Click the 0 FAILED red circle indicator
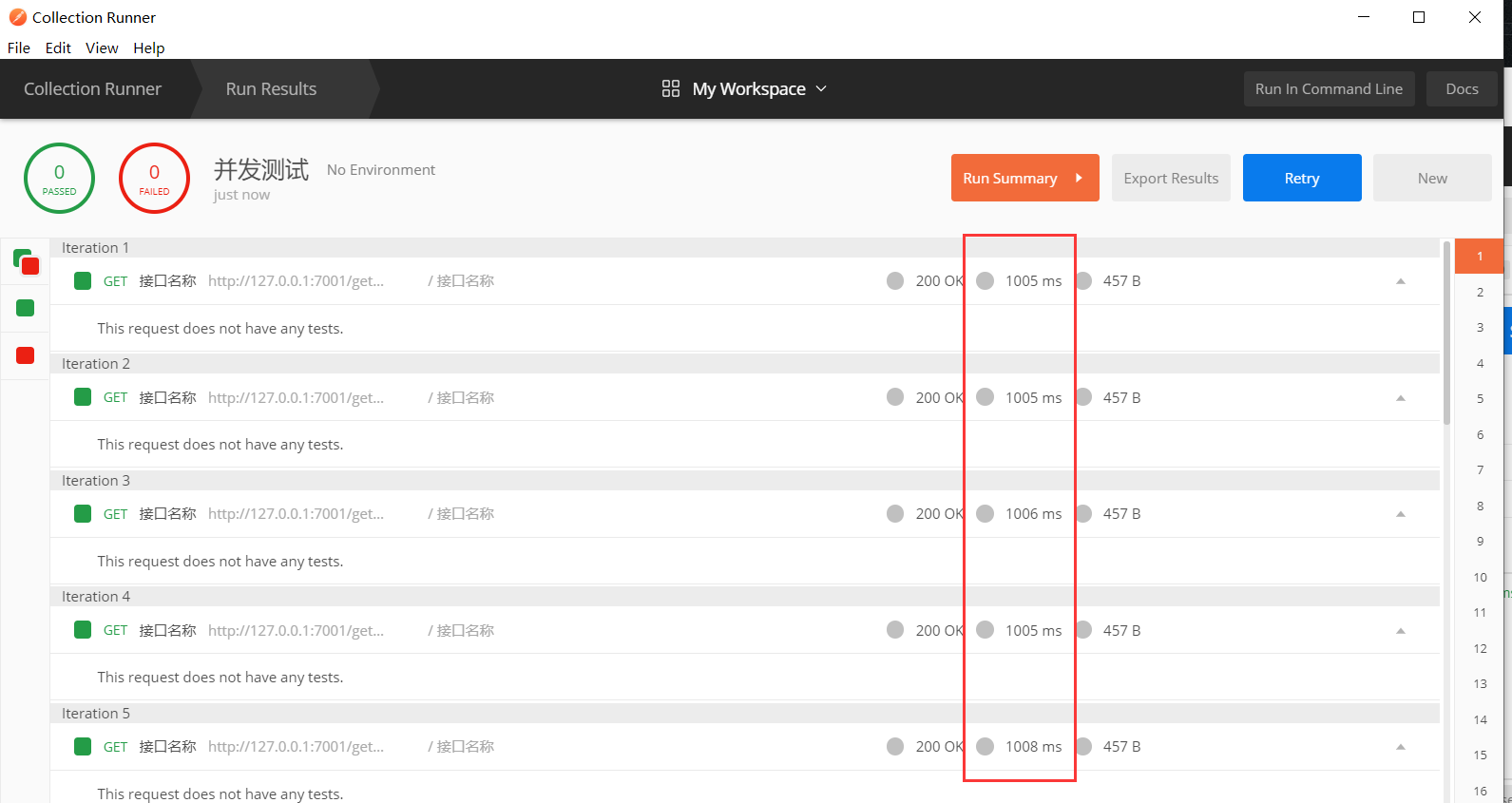 point(154,178)
